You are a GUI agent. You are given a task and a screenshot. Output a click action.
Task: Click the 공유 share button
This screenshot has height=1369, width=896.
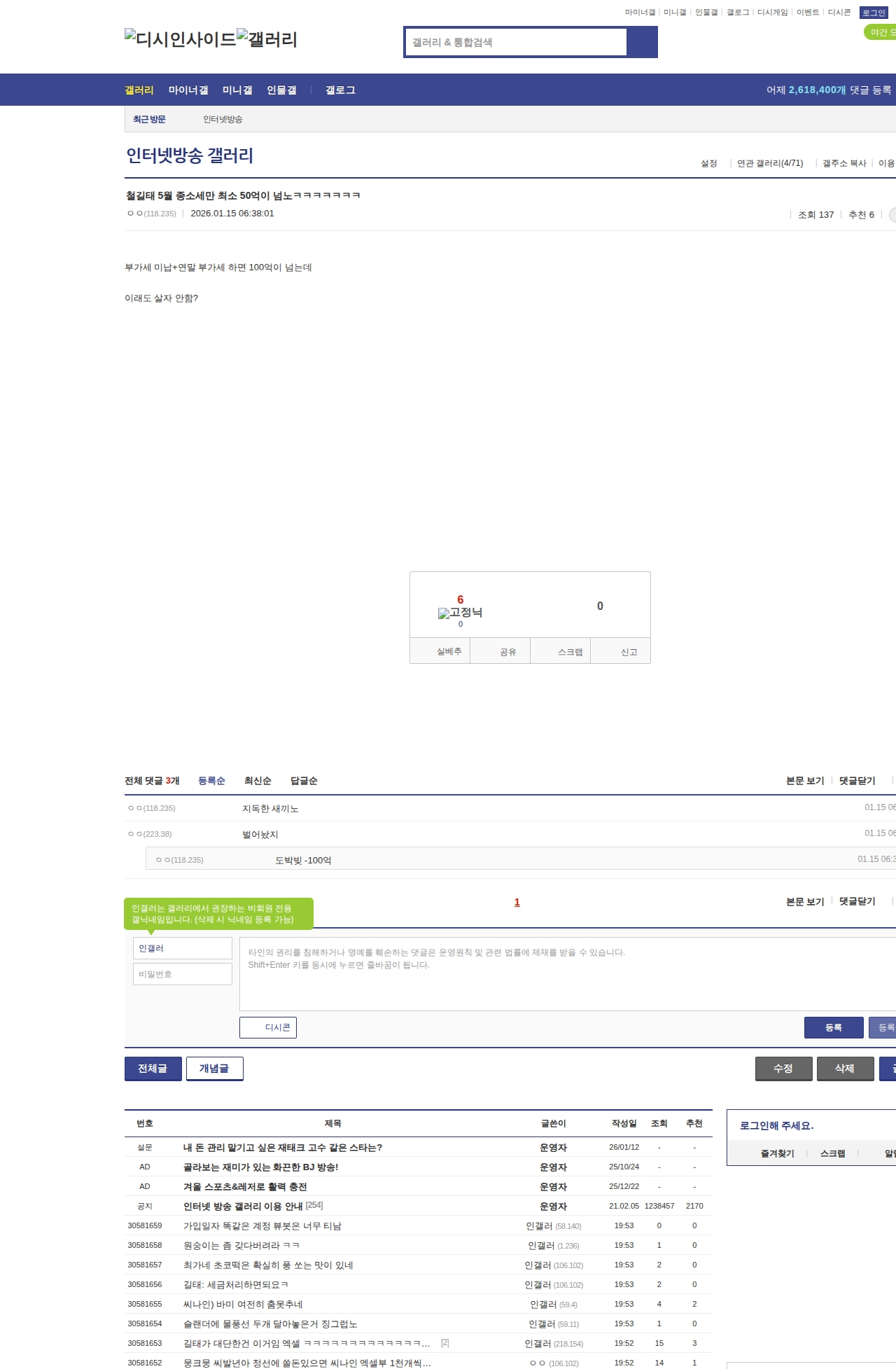coord(500,651)
